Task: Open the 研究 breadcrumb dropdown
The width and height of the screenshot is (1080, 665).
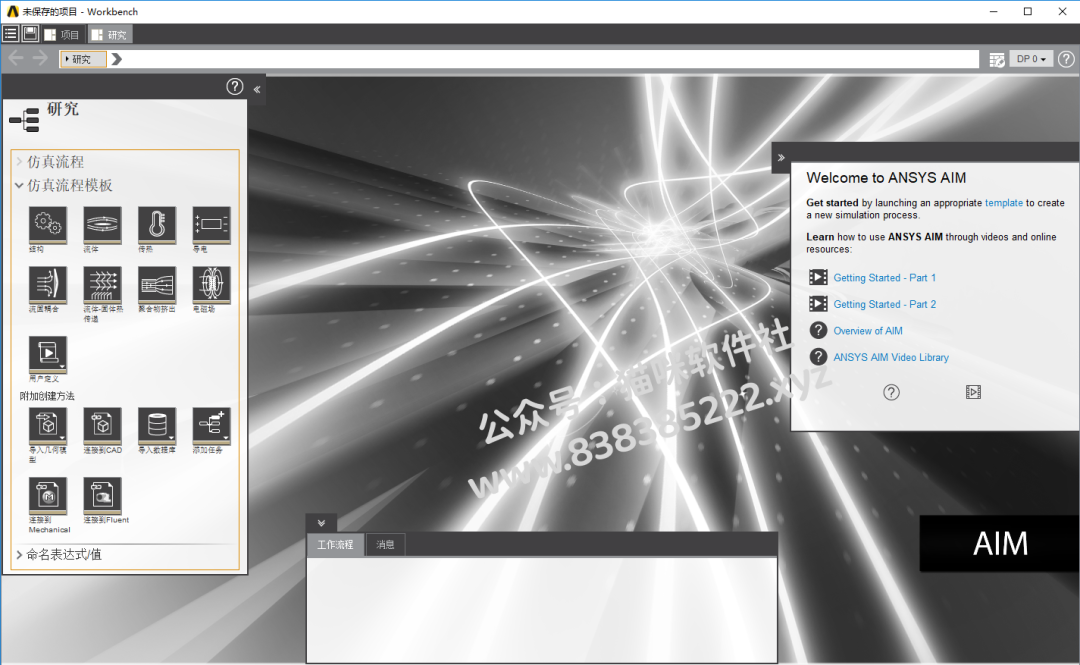Action: 83,59
